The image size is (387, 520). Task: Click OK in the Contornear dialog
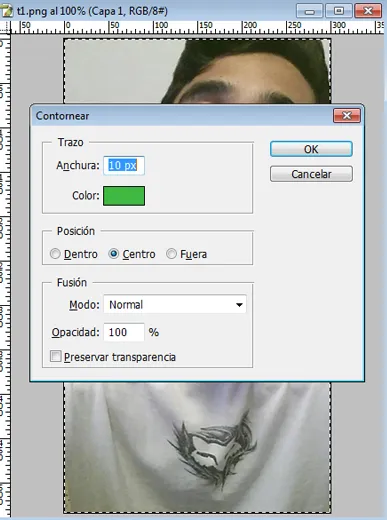311,149
